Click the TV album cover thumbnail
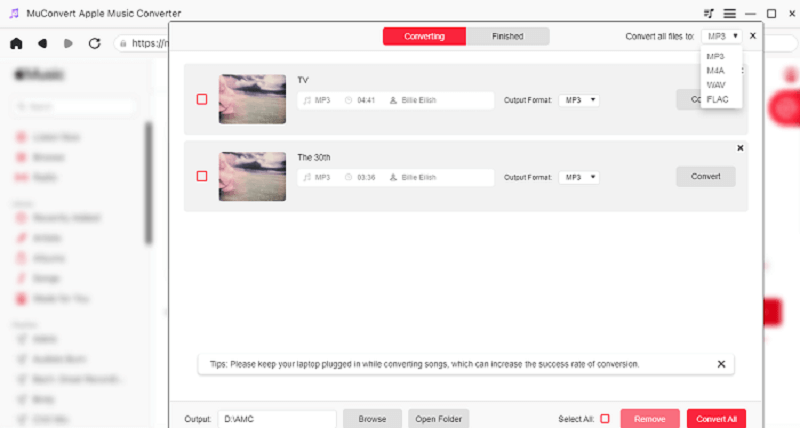This screenshot has width=800, height=428. pyautogui.click(x=252, y=99)
